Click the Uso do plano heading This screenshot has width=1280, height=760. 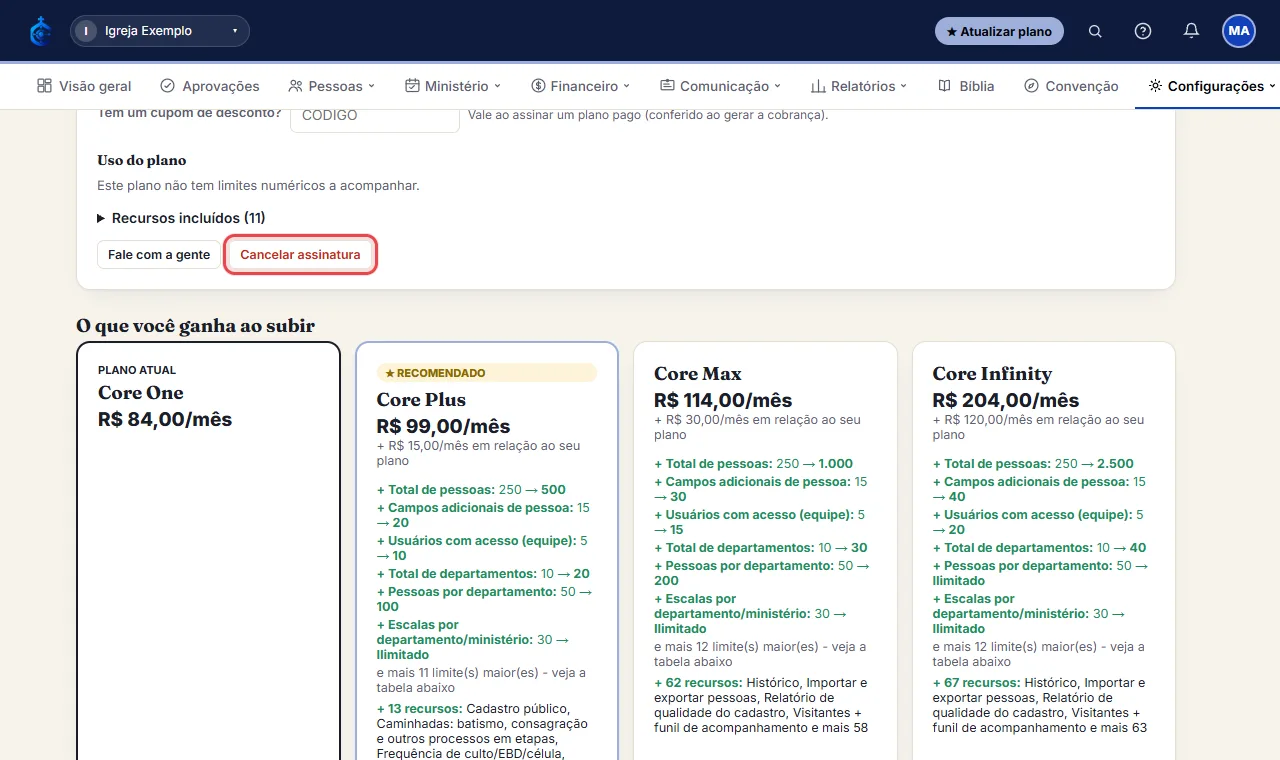pyautogui.click(x=142, y=160)
